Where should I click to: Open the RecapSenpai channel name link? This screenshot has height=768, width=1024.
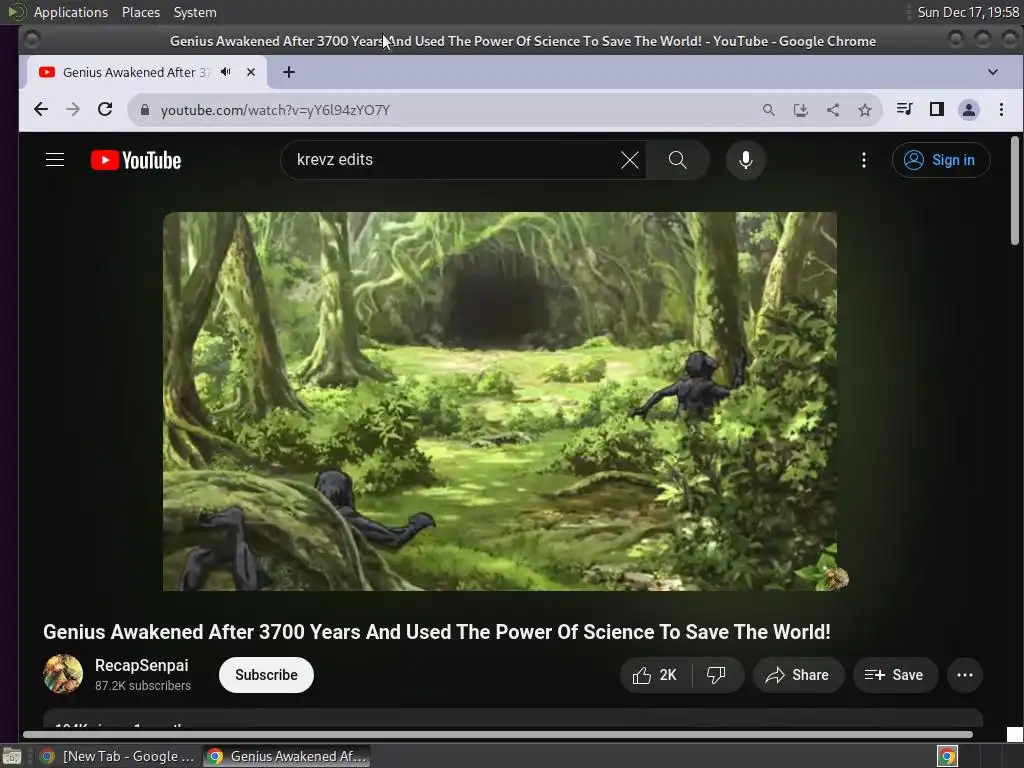[x=142, y=665]
